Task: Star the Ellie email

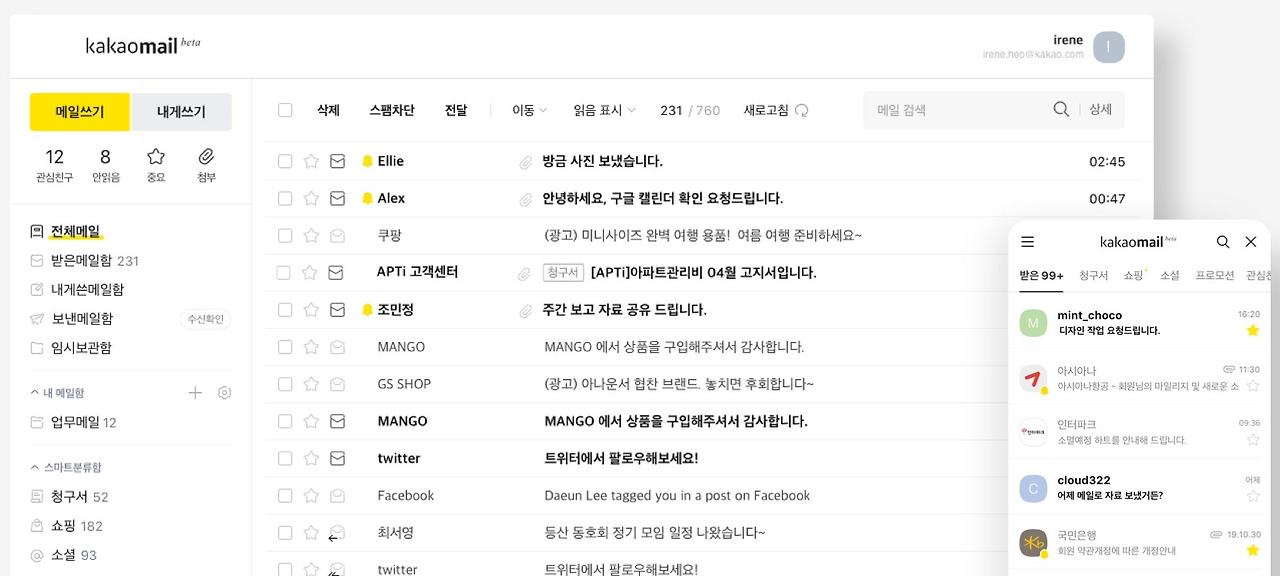Action: (311, 161)
